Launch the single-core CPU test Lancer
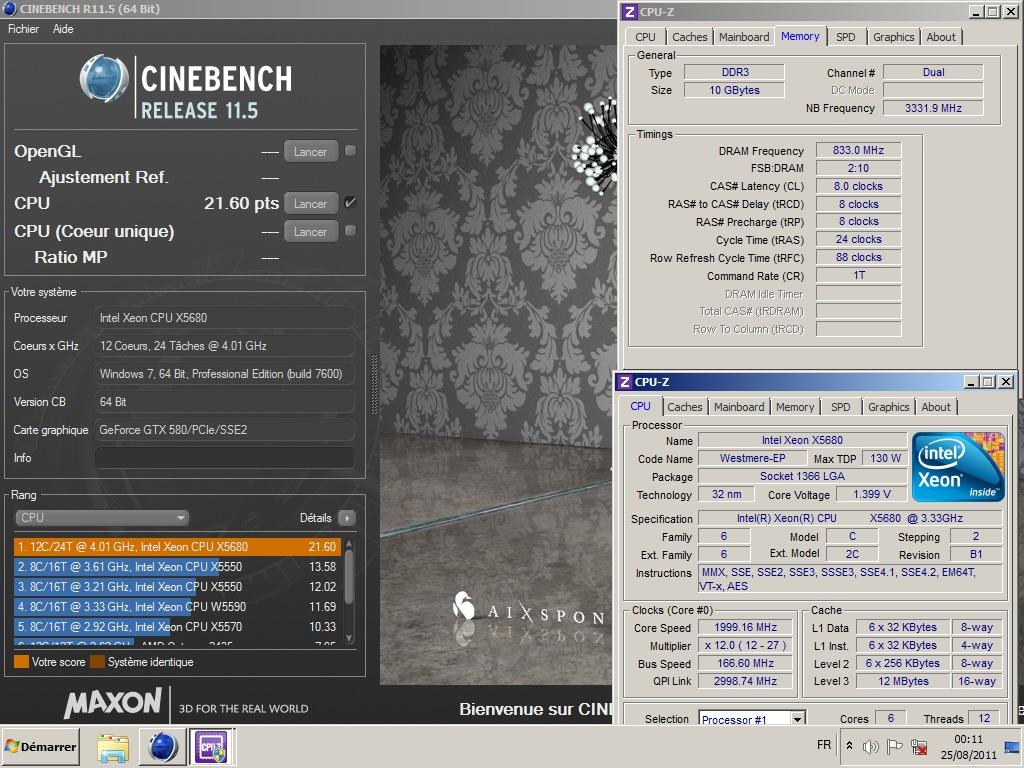The image size is (1024, 768). (311, 231)
